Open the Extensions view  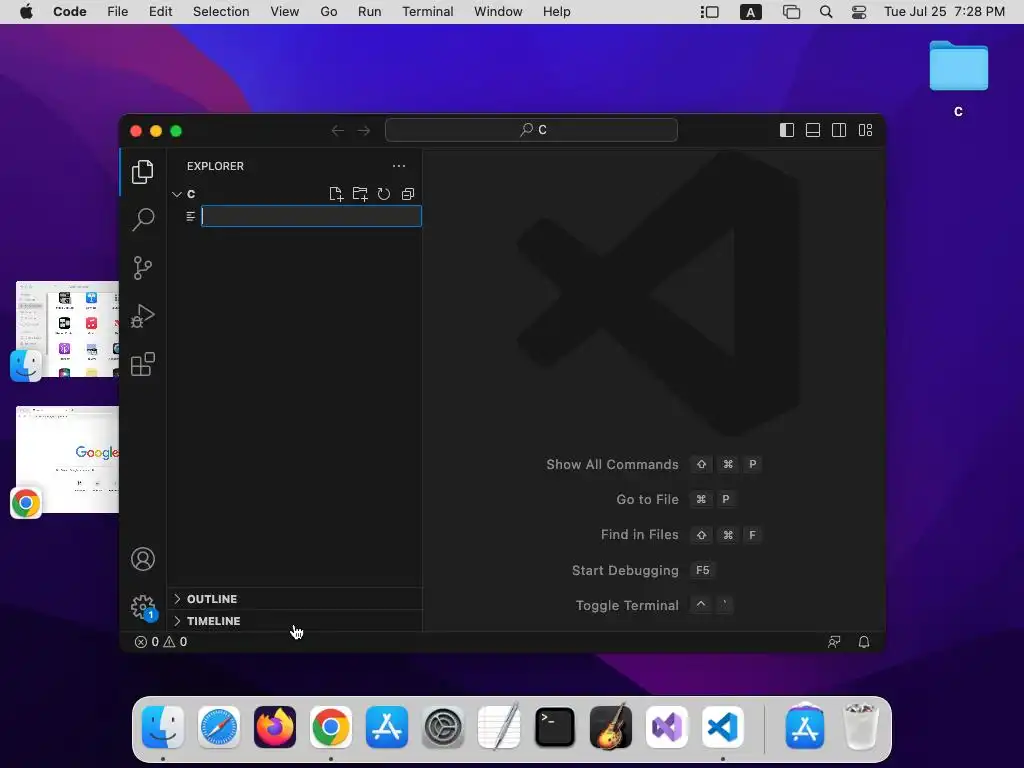[x=142, y=364]
